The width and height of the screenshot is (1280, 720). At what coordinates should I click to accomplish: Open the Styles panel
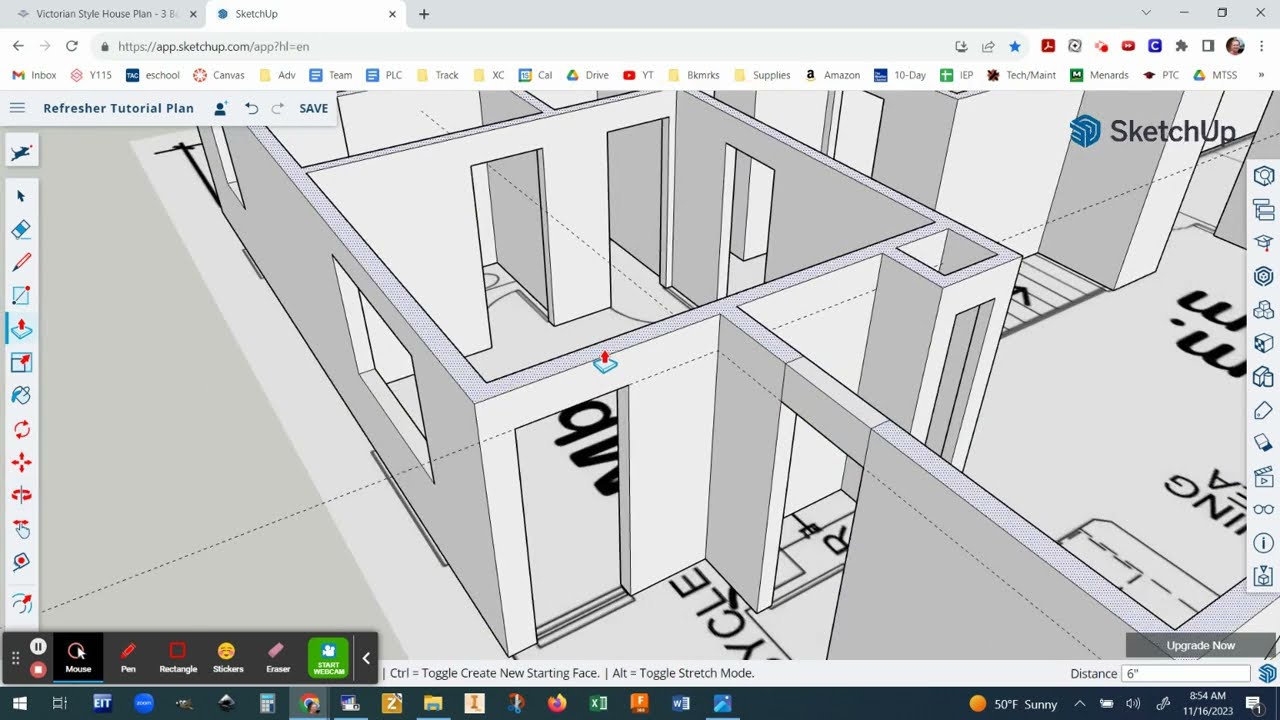coord(1263,377)
